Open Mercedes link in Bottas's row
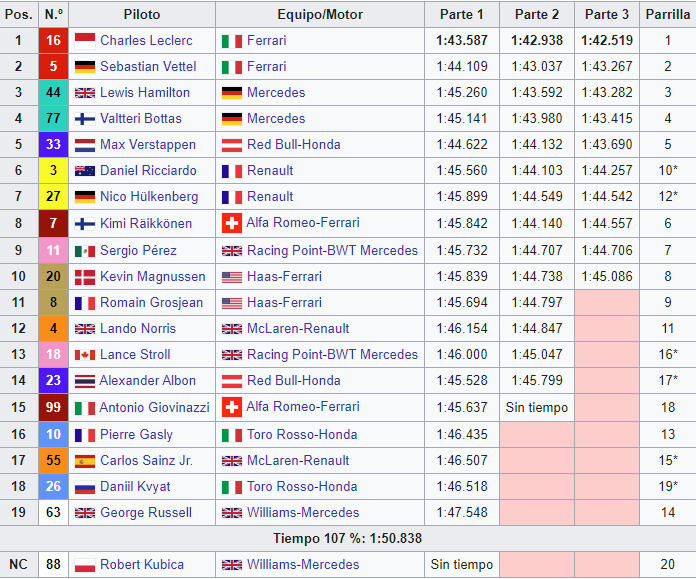This screenshot has height=579, width=696. point(276,119)
